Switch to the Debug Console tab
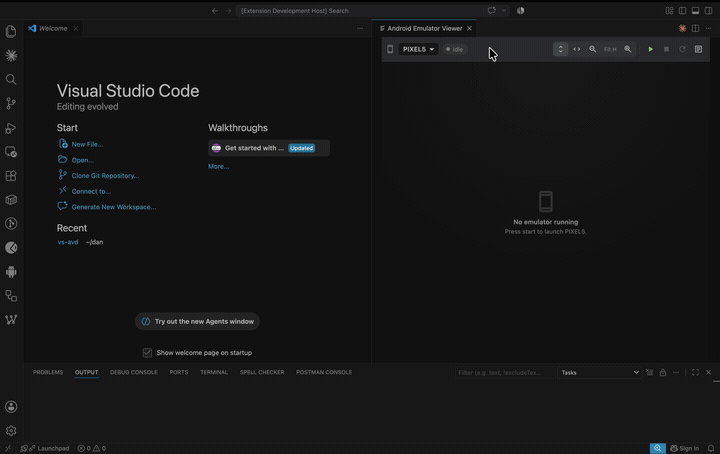The image size is (720, 454). click(x=134, y=372)
